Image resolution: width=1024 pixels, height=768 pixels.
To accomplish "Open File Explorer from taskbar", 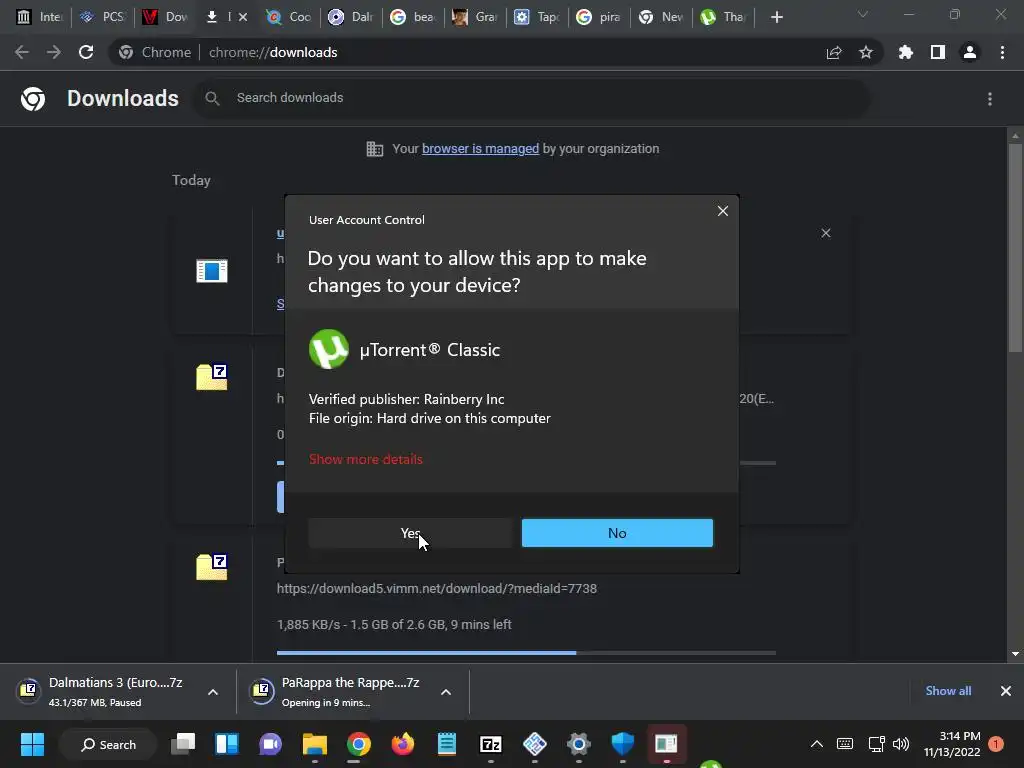I will [315, 744].
